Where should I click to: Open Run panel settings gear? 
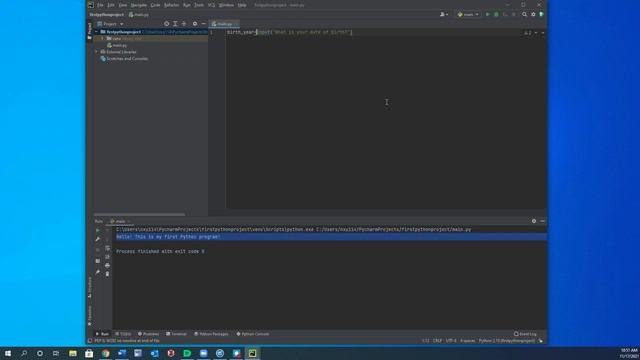[533, 221]
